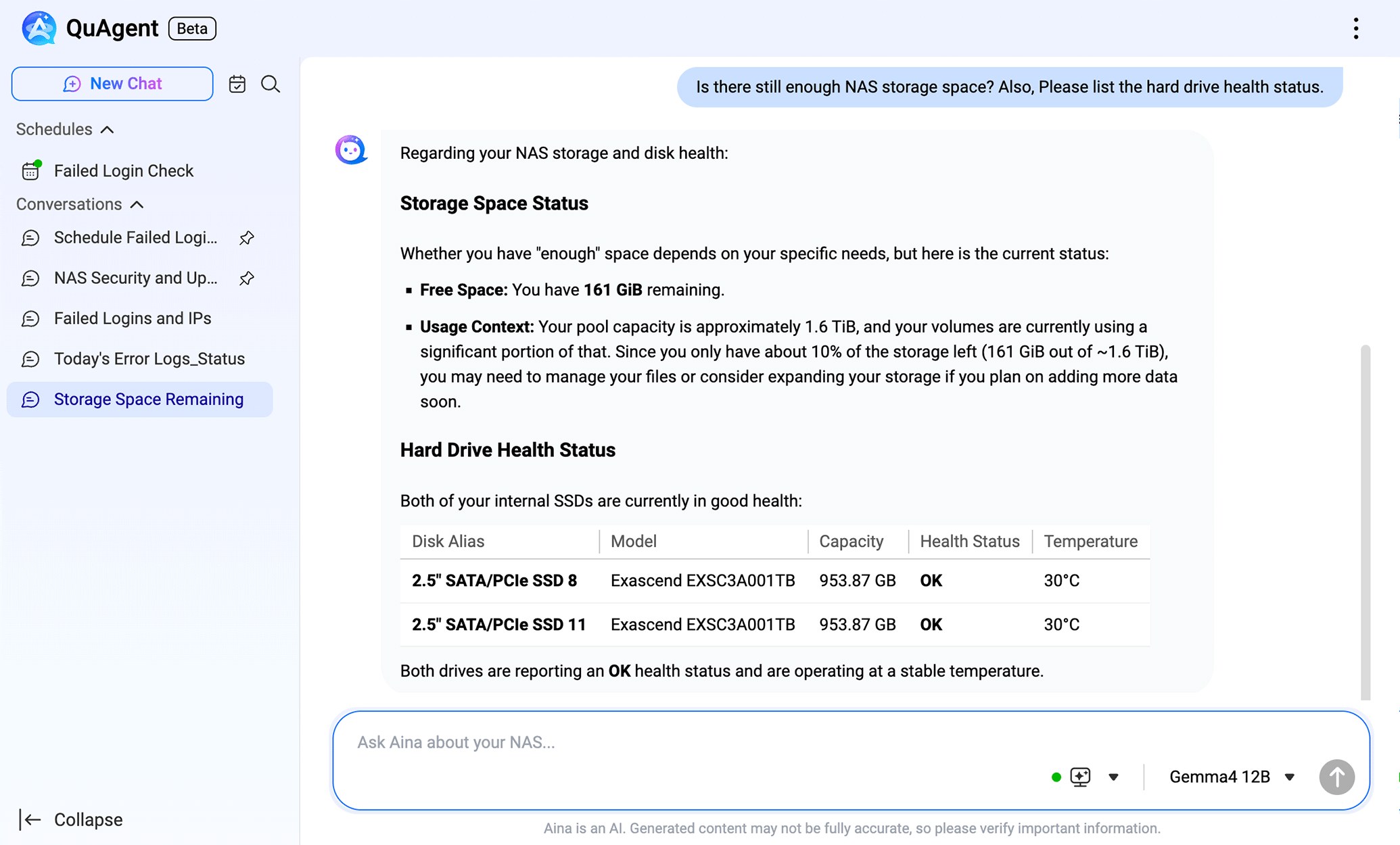Start a New Chat
Image resolution: width=1400 pixels, height=845 pixels.
tap(112, 84)
